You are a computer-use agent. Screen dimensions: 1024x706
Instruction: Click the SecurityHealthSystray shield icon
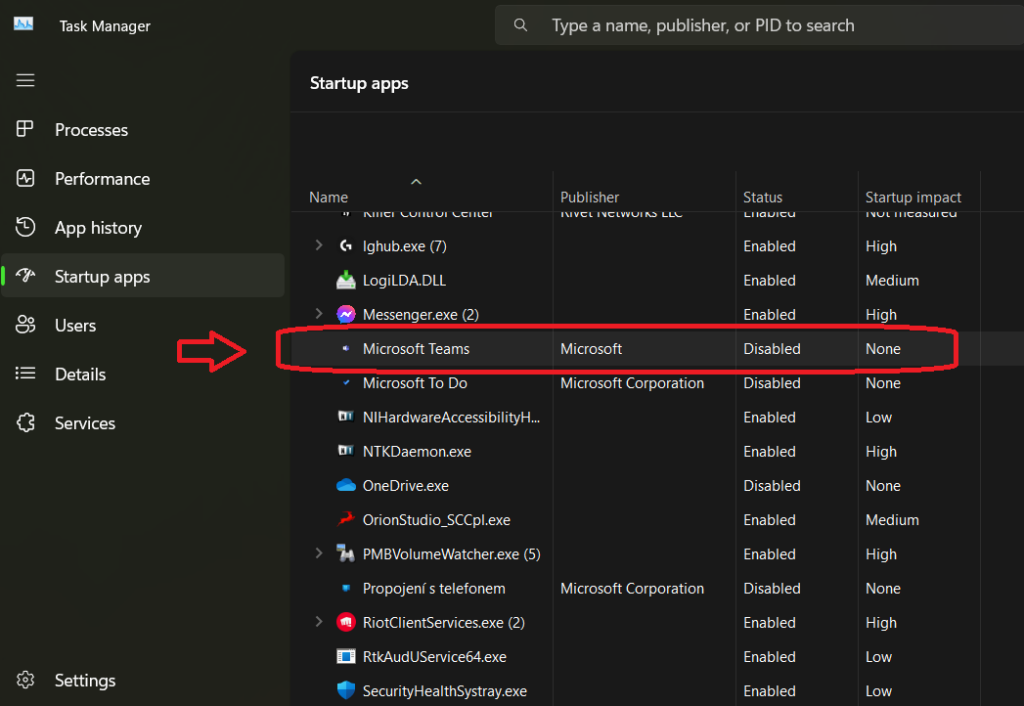point(345,690)
